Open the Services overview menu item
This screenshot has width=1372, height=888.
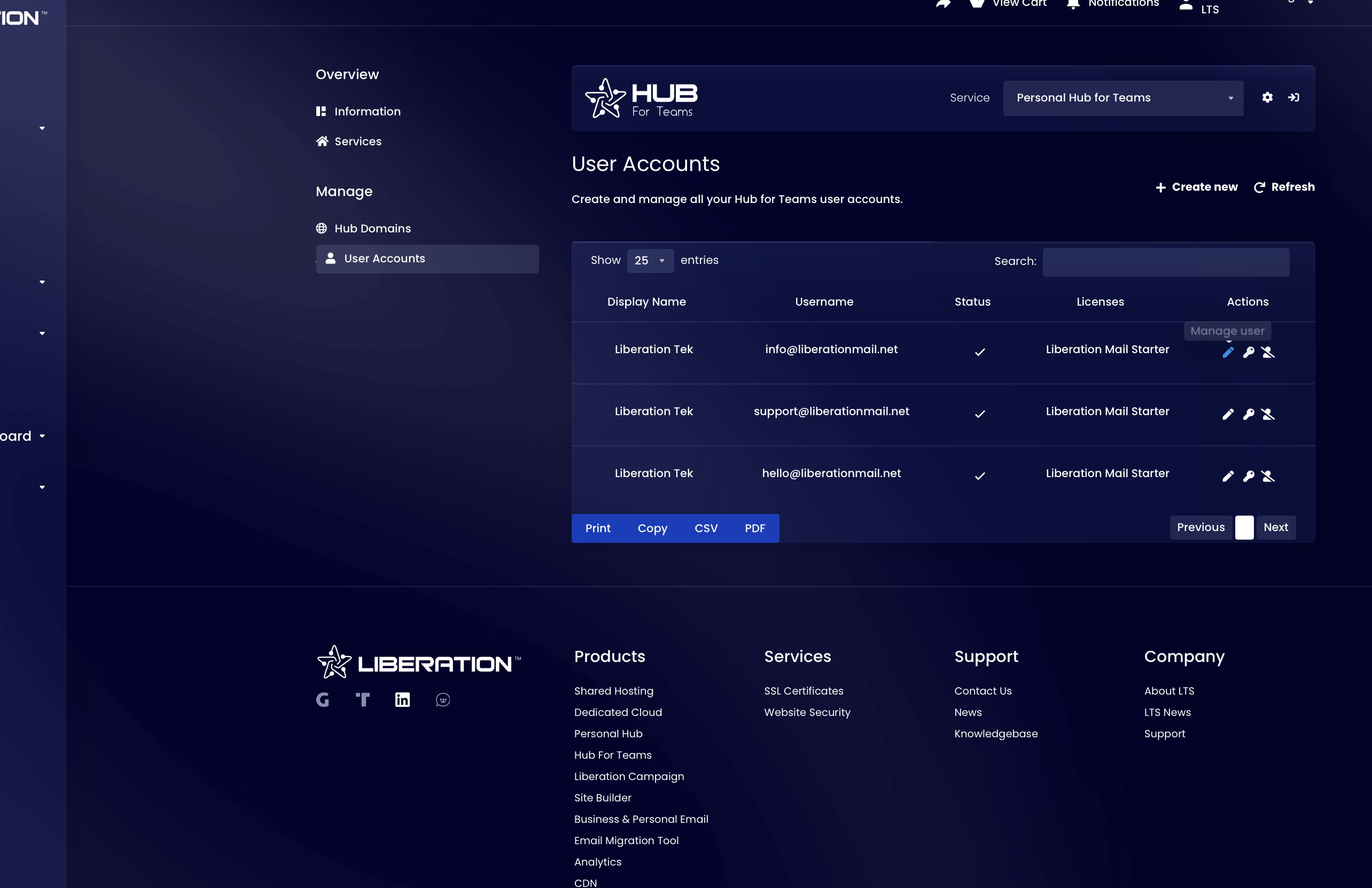click(x=349, y=141)
